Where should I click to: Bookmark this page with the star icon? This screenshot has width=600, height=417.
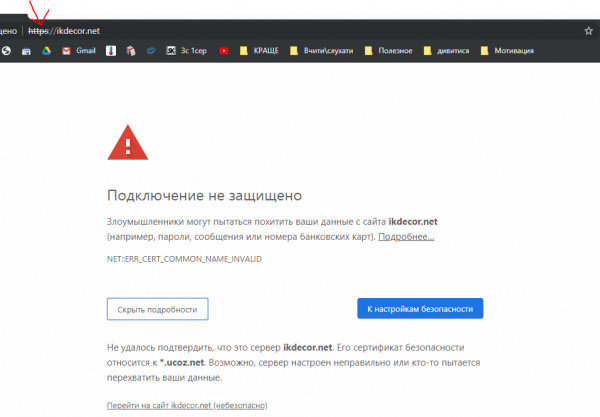(589, 31)
